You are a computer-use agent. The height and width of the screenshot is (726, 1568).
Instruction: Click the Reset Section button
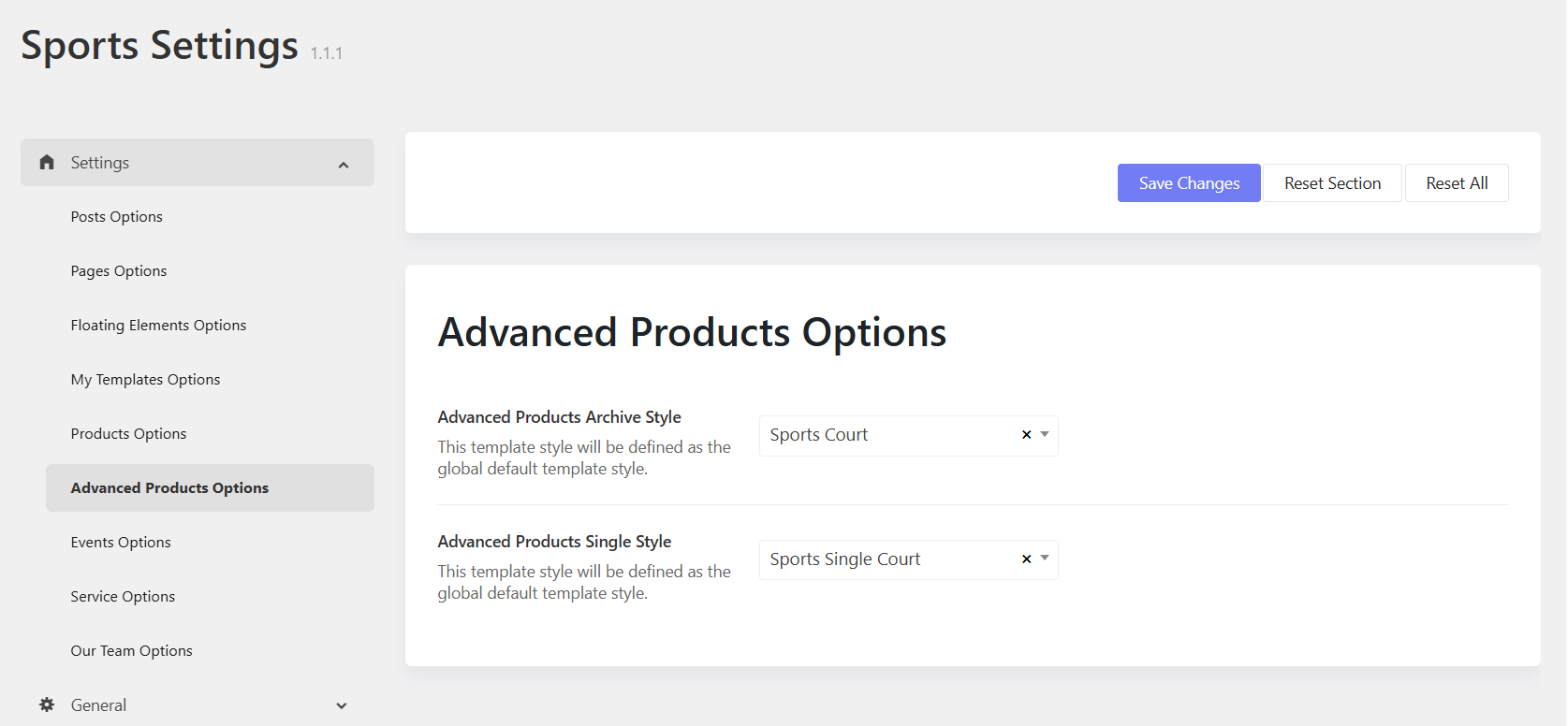(x=1332, y=183)
